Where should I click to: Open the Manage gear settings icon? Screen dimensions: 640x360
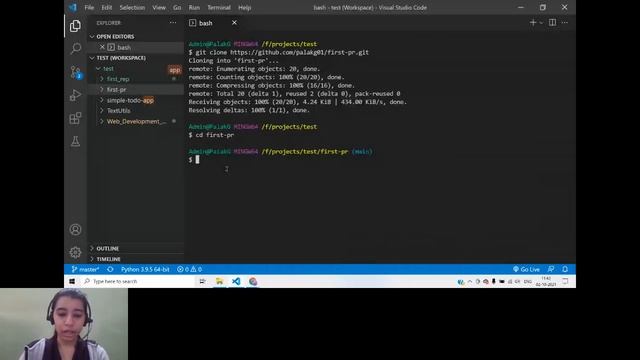pos(75,252)
